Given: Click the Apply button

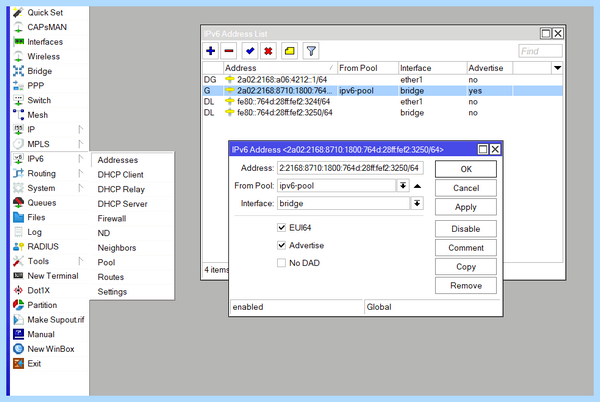Looking at the screenshot, I should pos(466,207).
